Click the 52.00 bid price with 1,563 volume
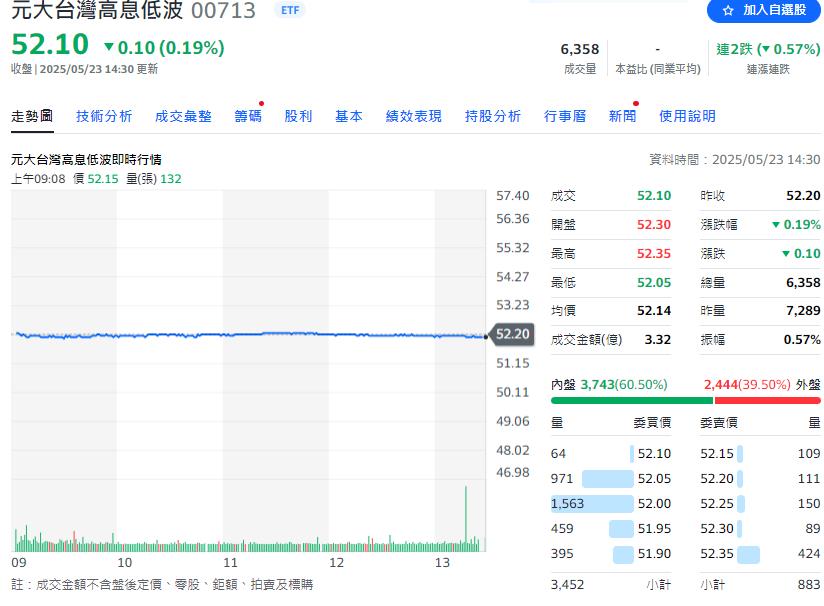 654,504
